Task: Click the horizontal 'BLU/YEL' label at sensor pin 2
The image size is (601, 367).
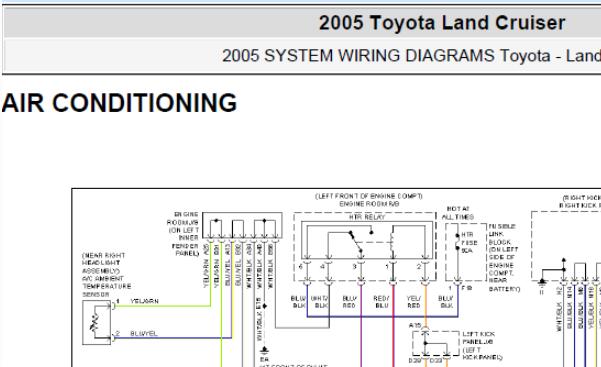Action: [144, 334]
